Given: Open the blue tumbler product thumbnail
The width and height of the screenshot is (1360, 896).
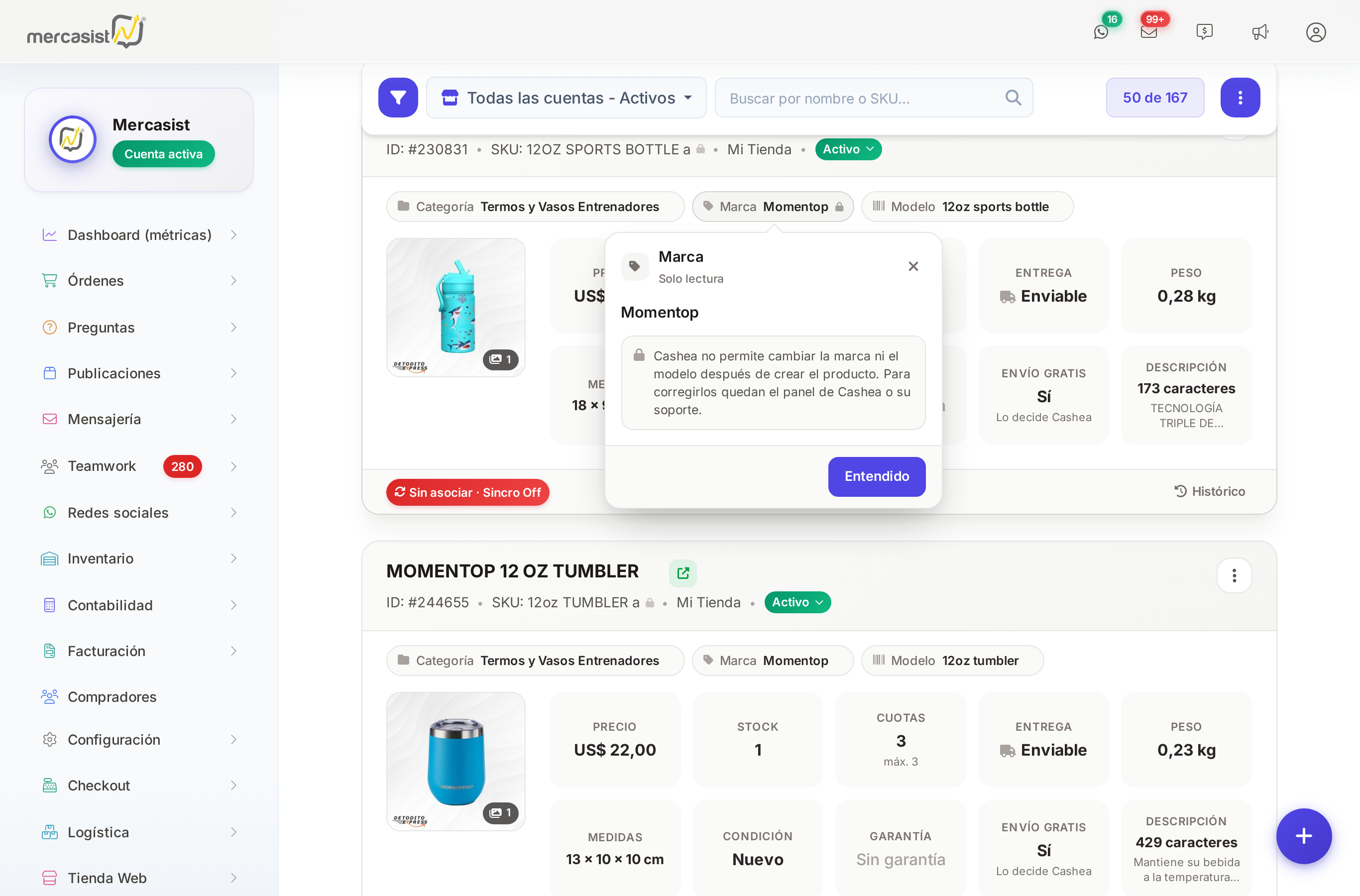Looking at the screenshot, I should (455, 762).
